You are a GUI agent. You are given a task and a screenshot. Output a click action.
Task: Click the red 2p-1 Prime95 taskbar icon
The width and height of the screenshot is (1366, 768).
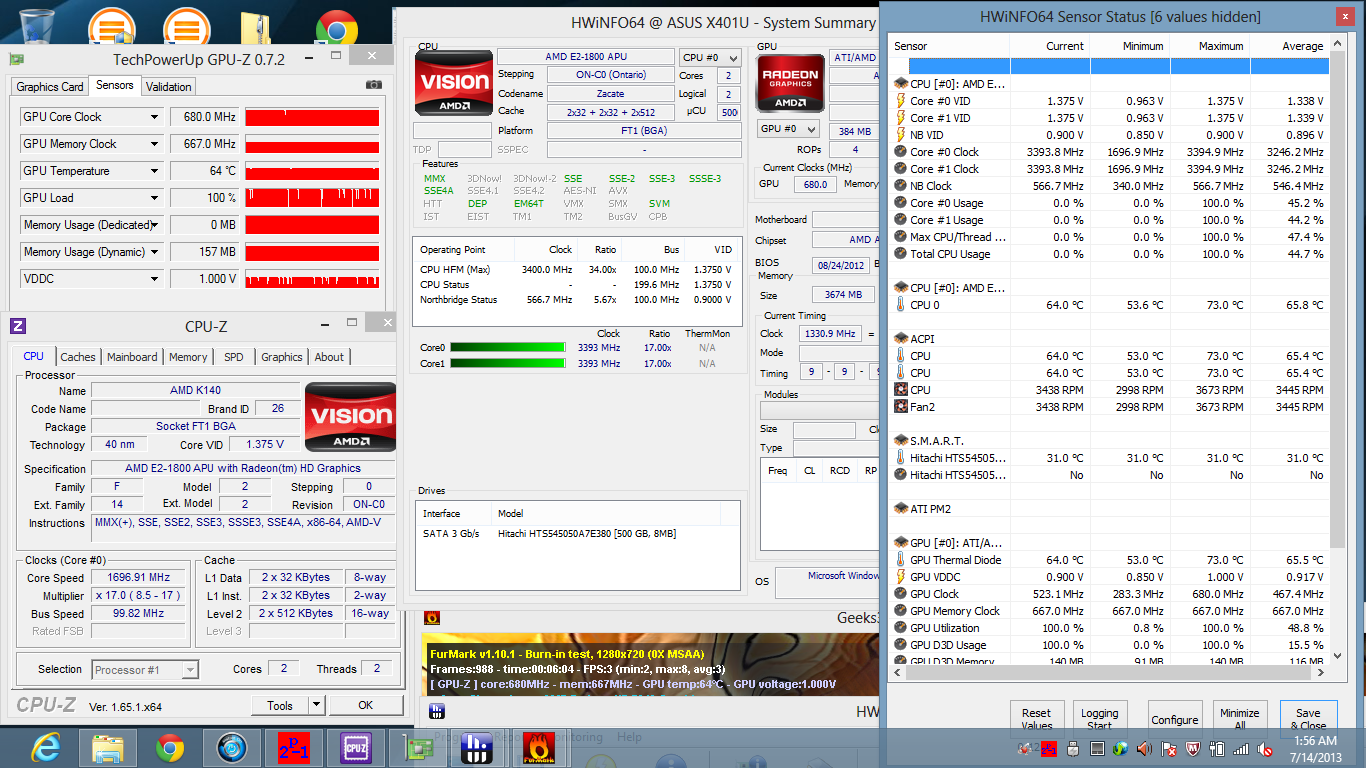(x=294, y=747)
